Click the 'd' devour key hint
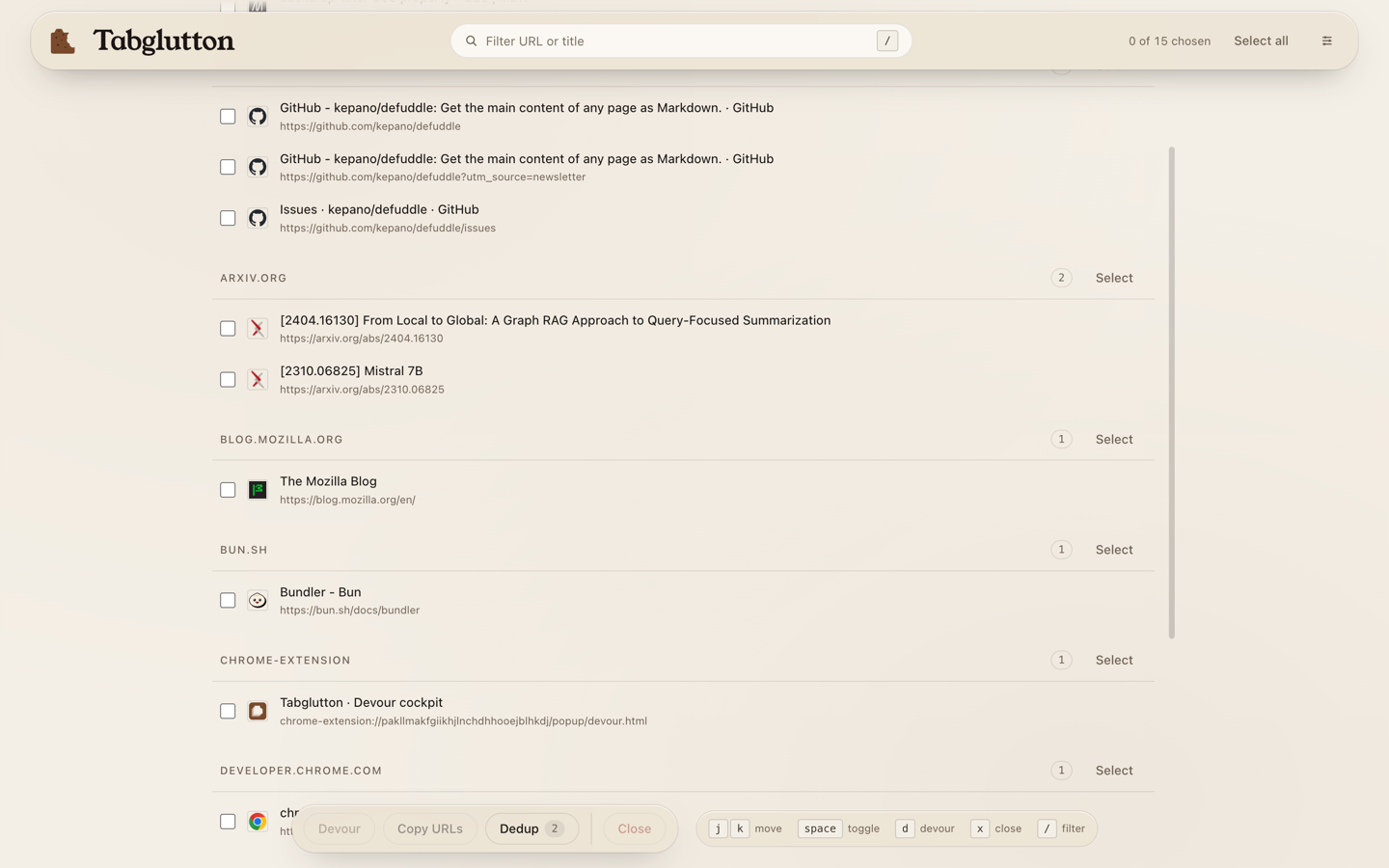Viewport: 1389px width, 868px height. click(905, 828)
